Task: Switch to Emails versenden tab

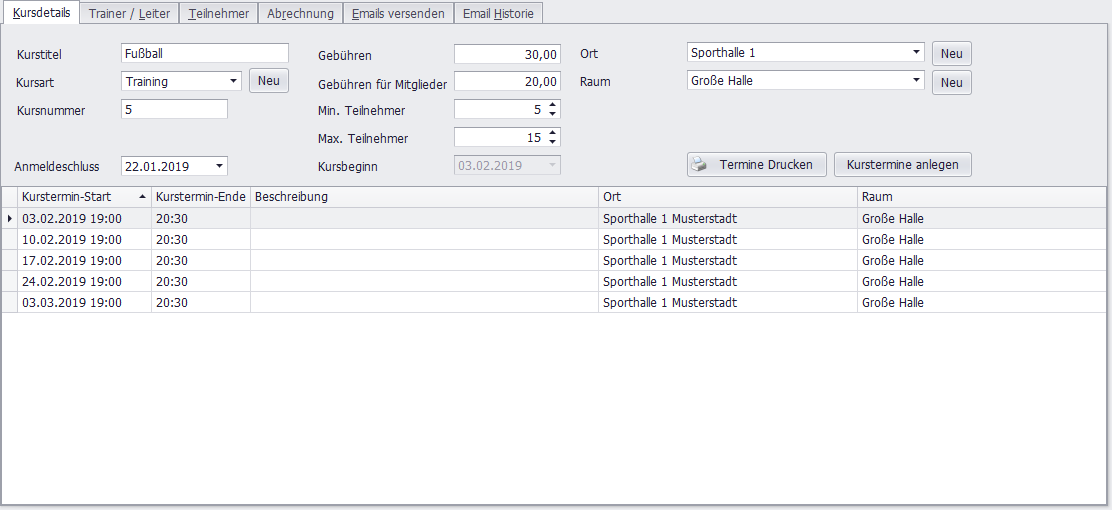Action: [x=398, y=13]
